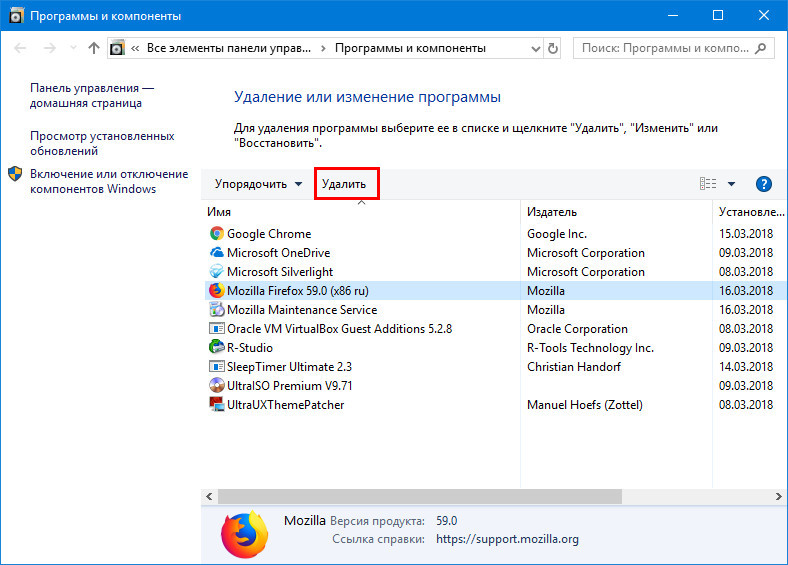Click the large Firefox logo in details pane

(244, 534)
